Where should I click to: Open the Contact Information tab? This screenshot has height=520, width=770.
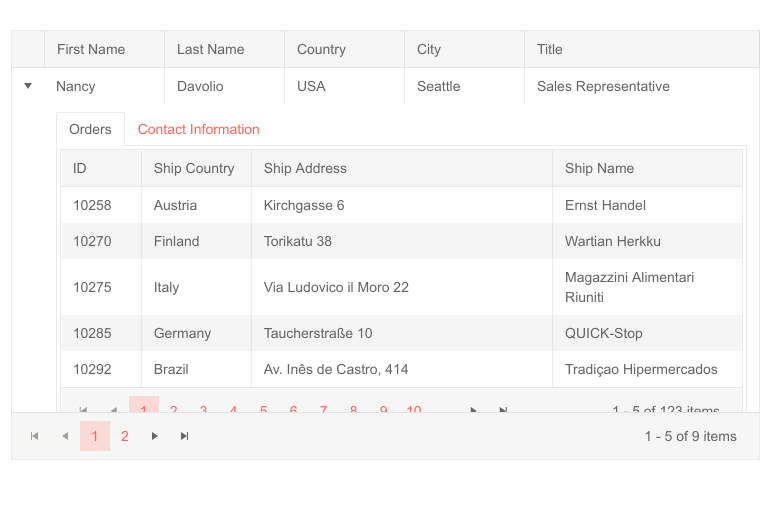pos(198,129)
